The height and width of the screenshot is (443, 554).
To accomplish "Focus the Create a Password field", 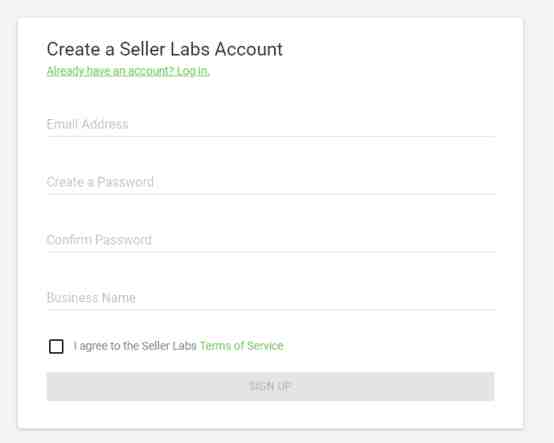I will [271, 182].
